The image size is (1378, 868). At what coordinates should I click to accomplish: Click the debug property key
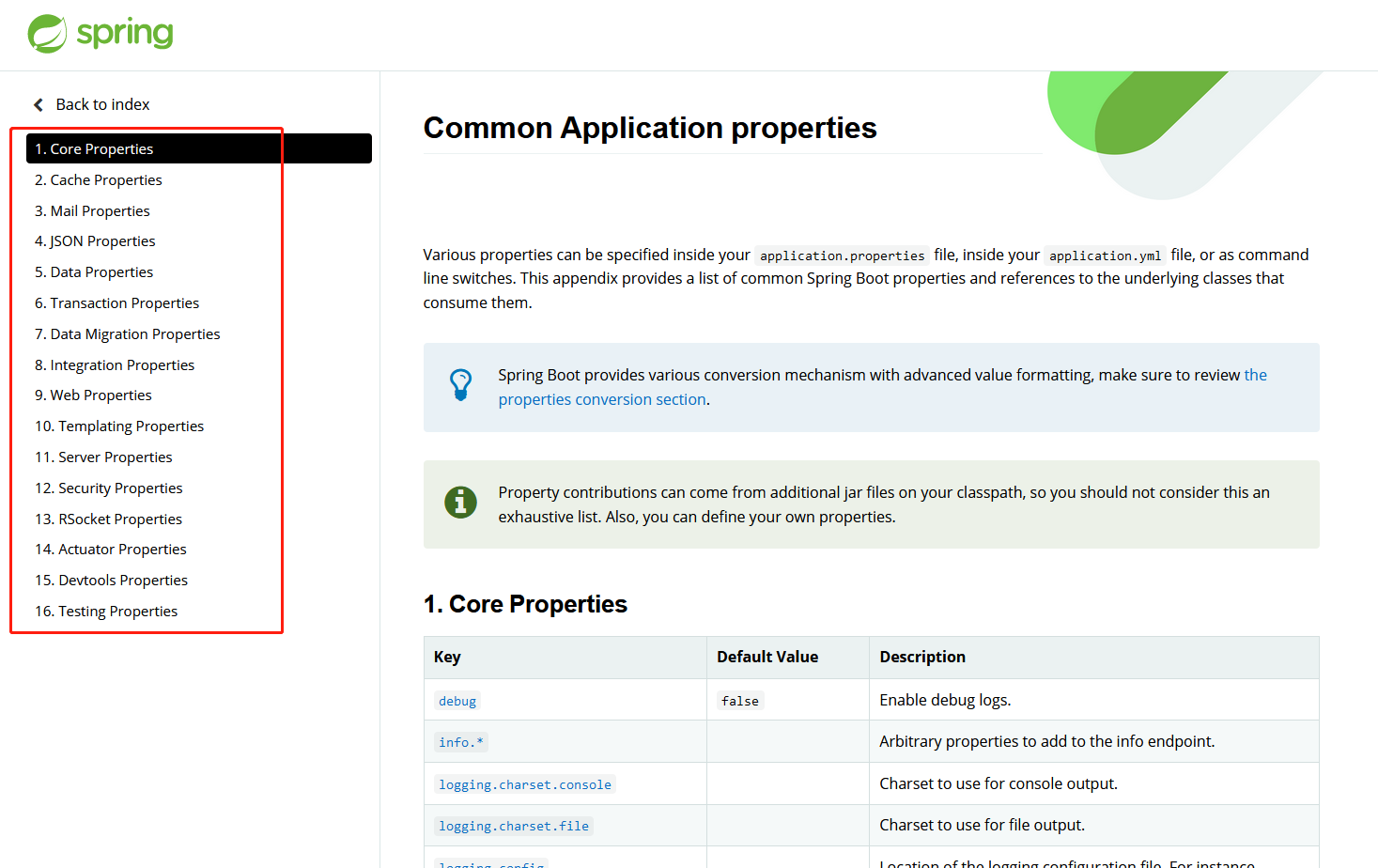[x=457, y=701]
